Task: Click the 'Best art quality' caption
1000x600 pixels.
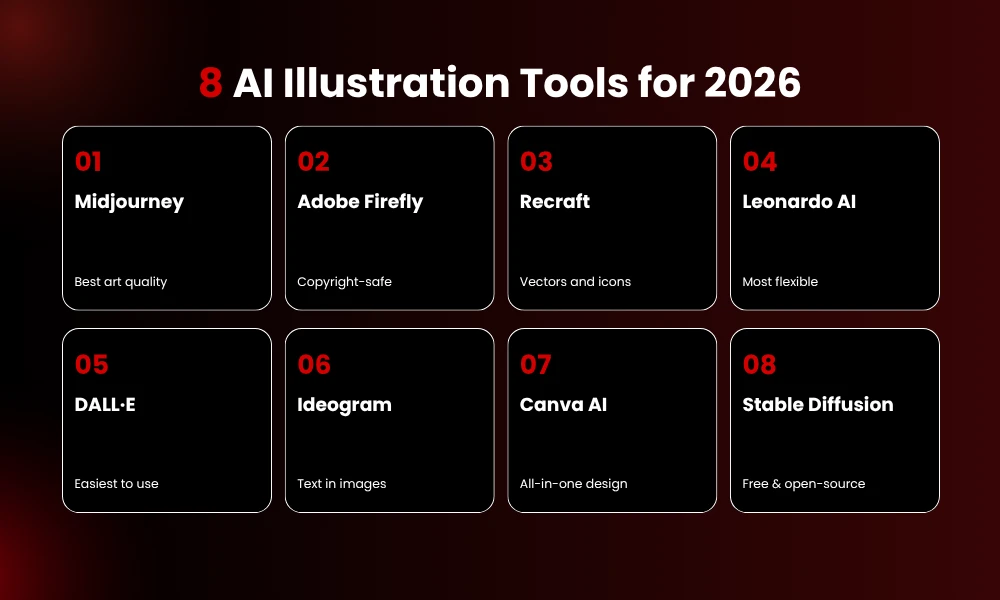Action: 121,282
